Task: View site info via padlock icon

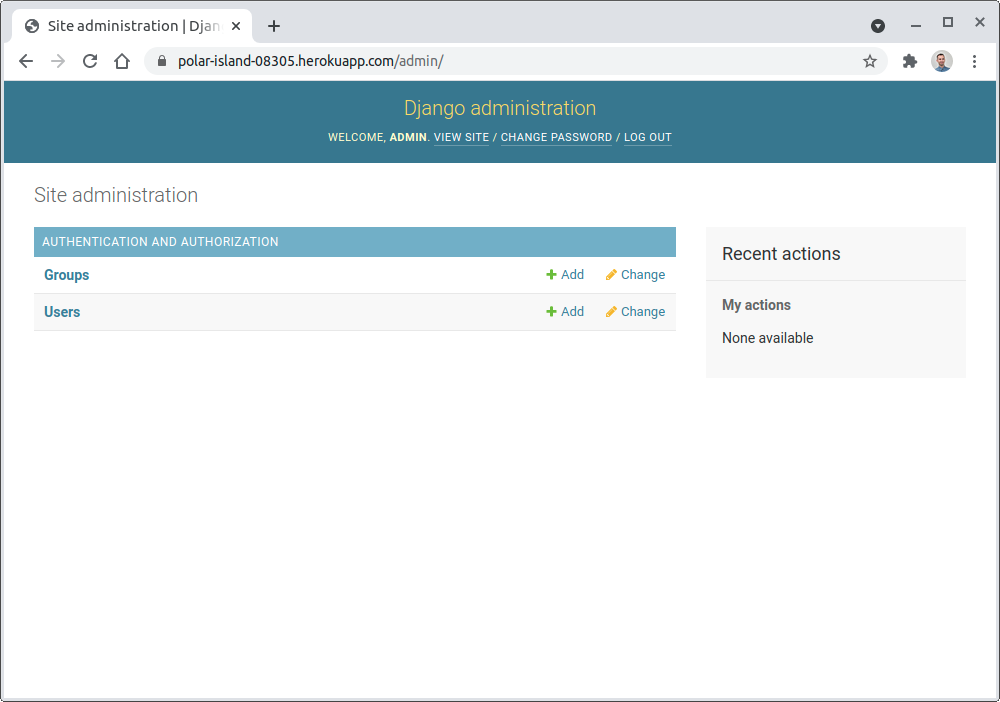Action: click(161, 61)
